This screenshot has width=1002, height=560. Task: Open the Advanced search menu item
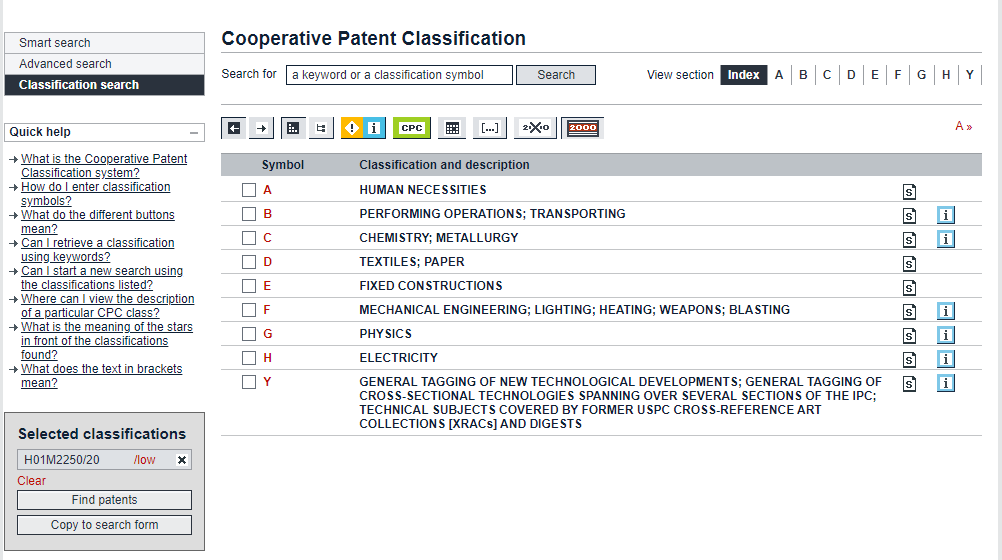pos(65,64)
